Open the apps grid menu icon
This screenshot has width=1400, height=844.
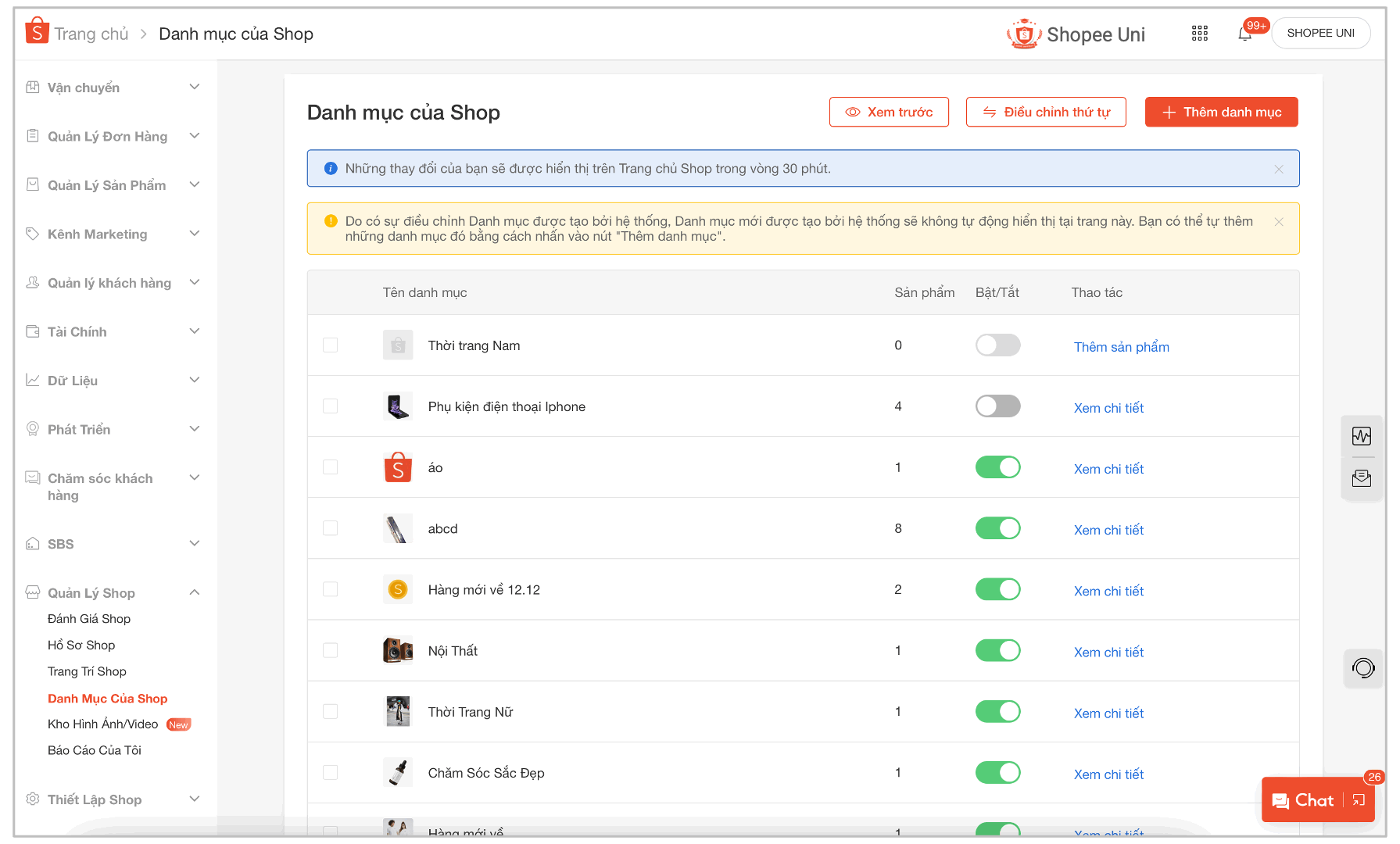click(1199, 33)
